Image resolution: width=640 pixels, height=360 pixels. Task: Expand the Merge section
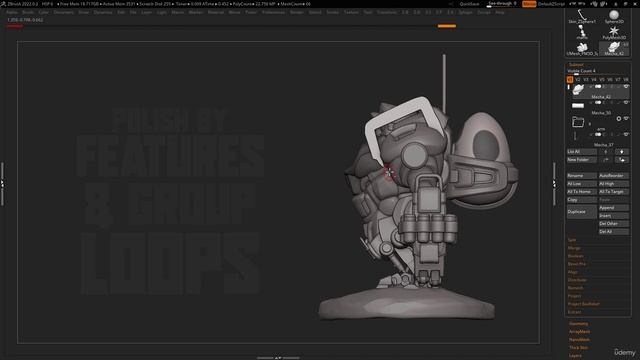point(574,248)
